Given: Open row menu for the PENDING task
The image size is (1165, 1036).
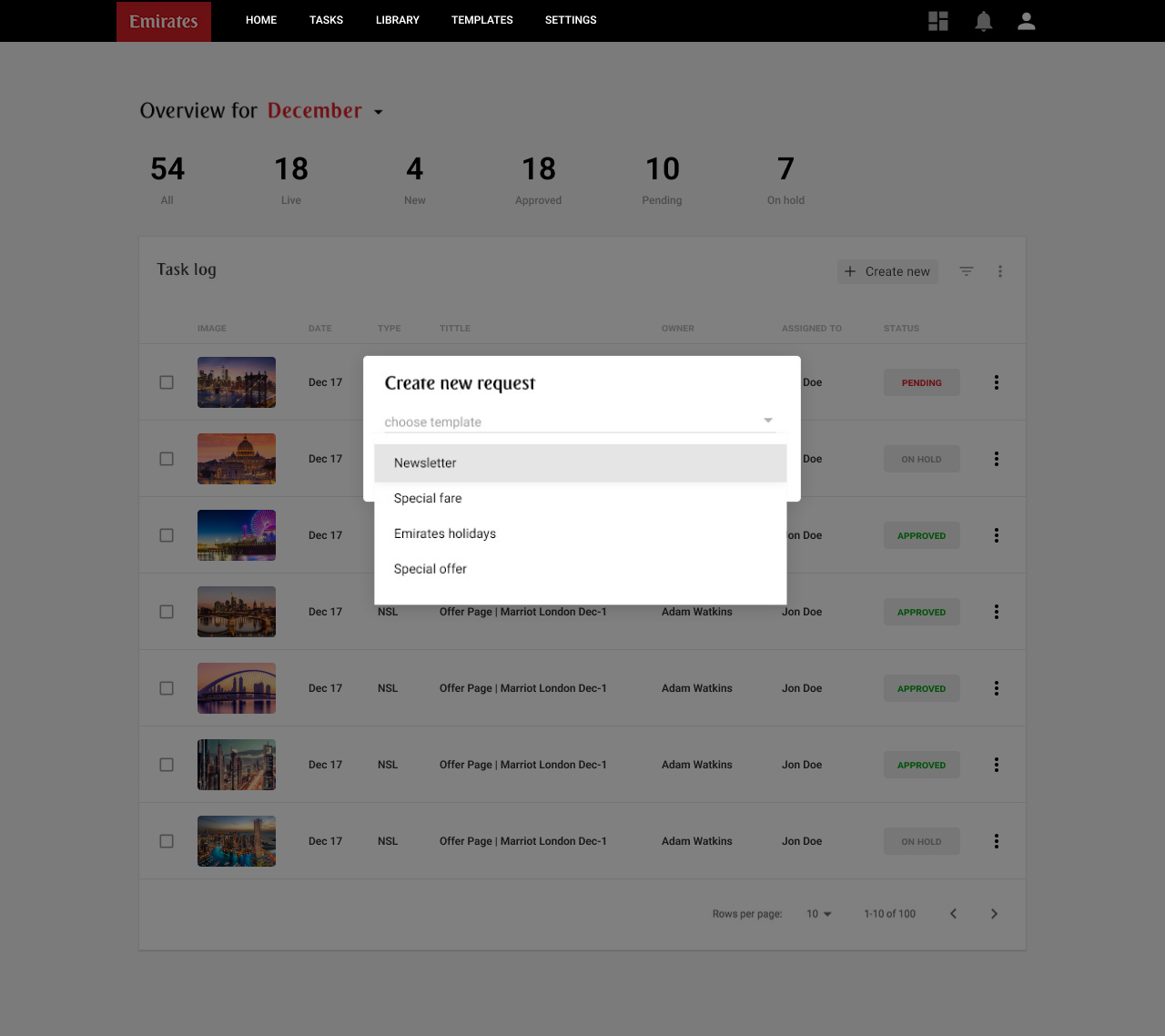Looking at the screenshot, I should pyautogui.click(x=997, y=382).
